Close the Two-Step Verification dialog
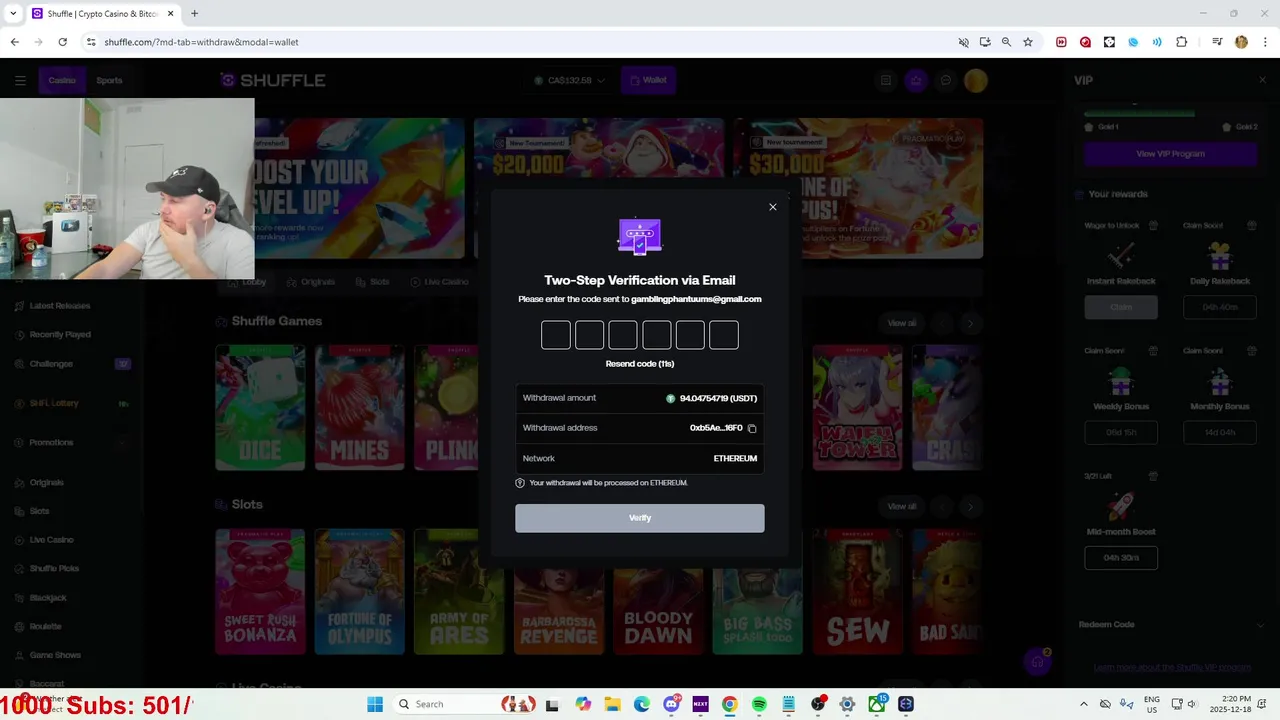The width and height of the screenshot is (1280, 720). pyautogui.click(x=772, y=207)
